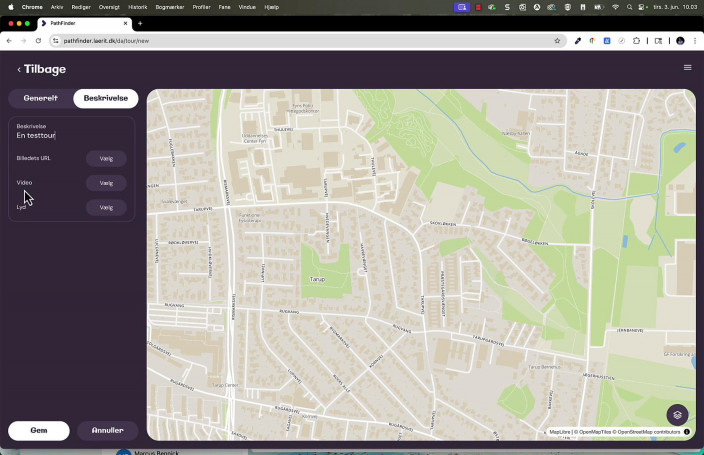This screenshot has height=455, width=704.
Task: Choose an image with Billedets URL Vælg
Action: (106, 158)
